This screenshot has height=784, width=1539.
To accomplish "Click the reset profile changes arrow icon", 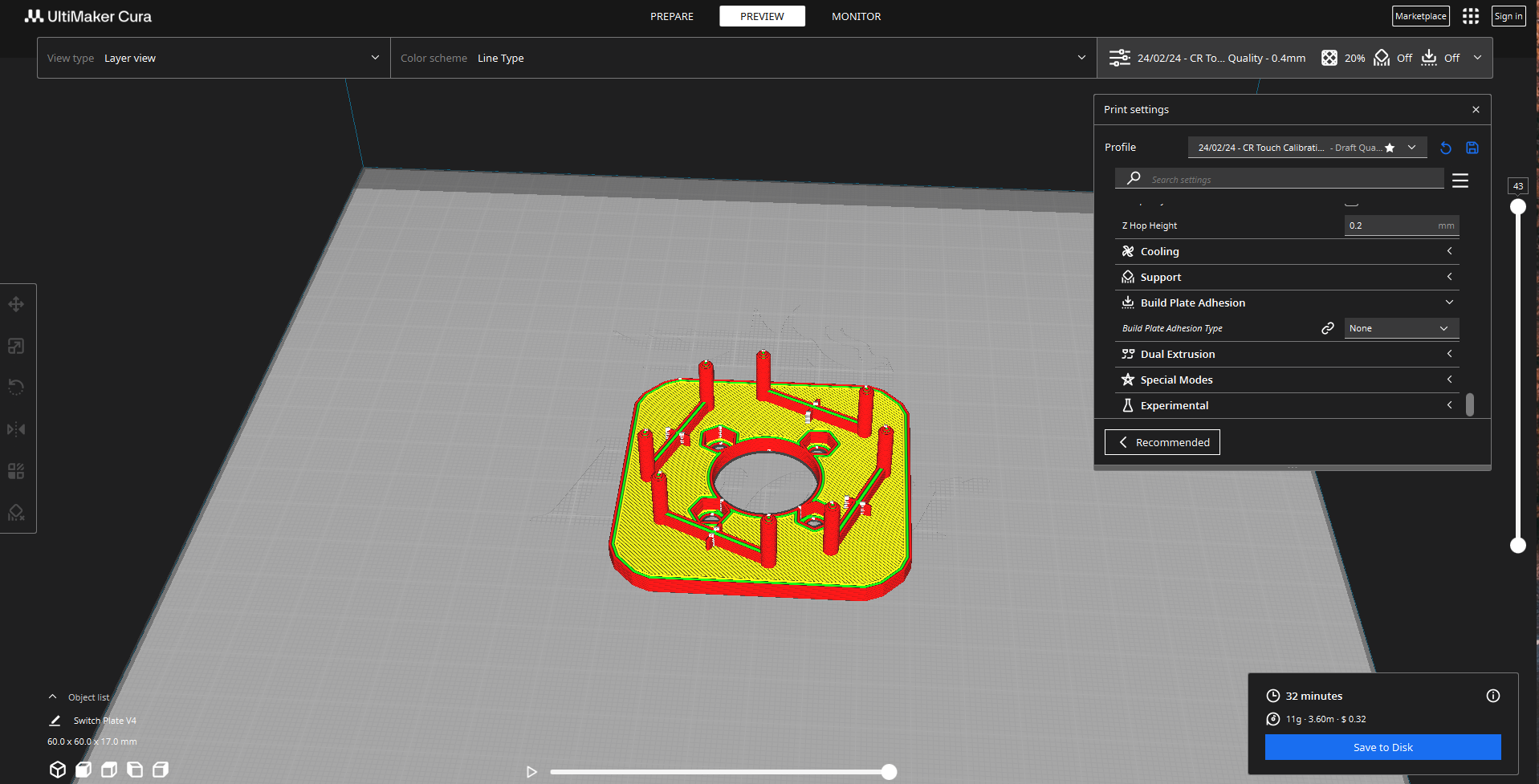I will [x=1445, y=148].
